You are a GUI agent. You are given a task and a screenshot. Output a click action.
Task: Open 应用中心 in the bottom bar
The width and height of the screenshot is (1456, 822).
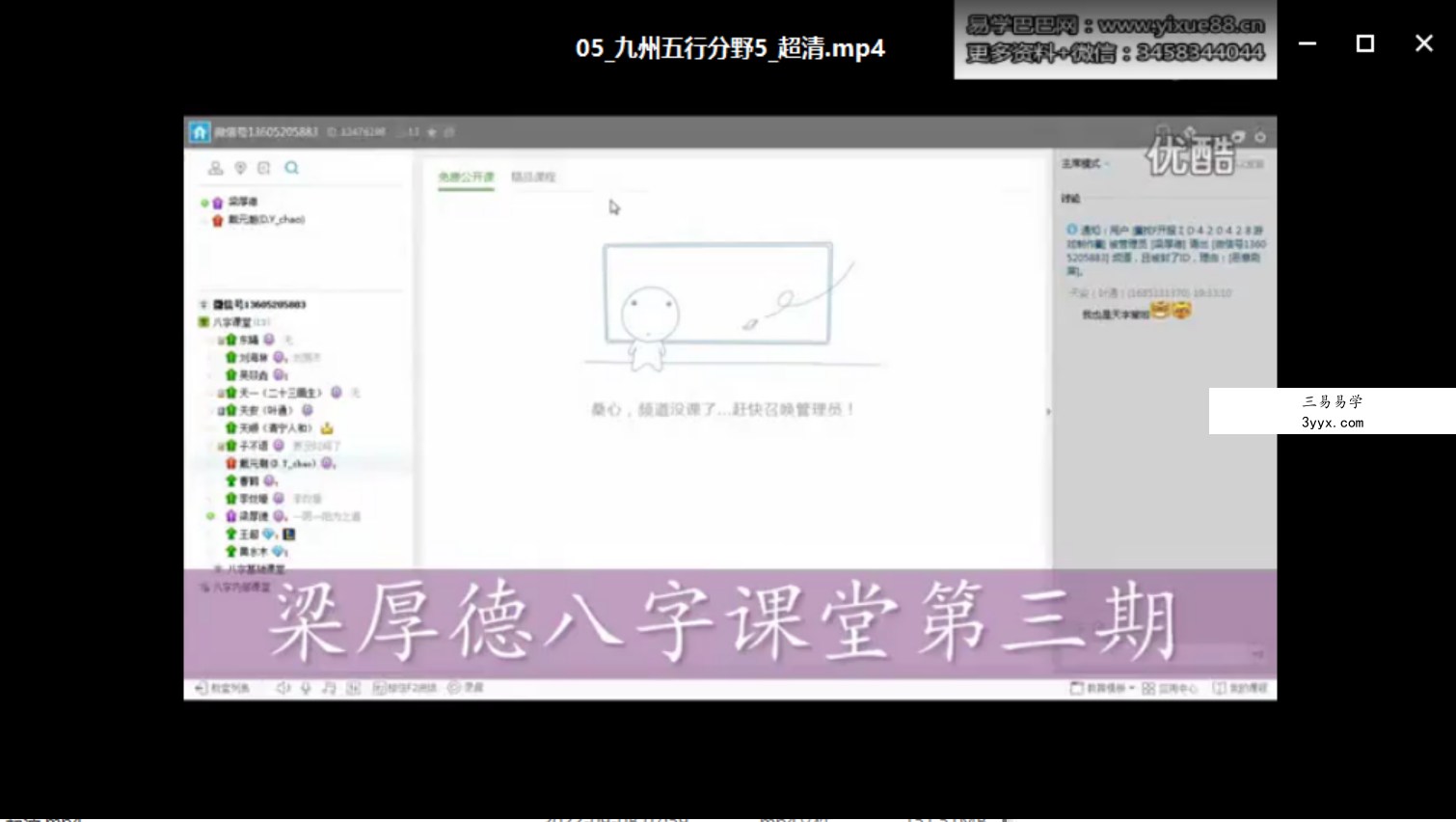(x=1170, y=688)
